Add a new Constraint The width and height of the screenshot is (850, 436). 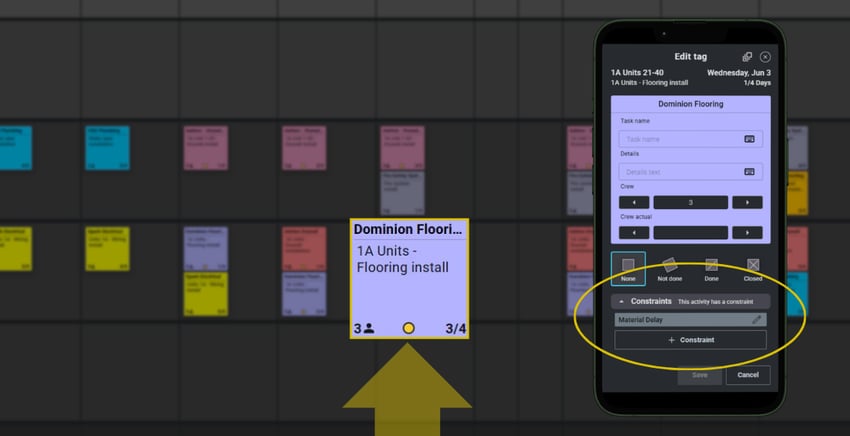pos(691,340)
